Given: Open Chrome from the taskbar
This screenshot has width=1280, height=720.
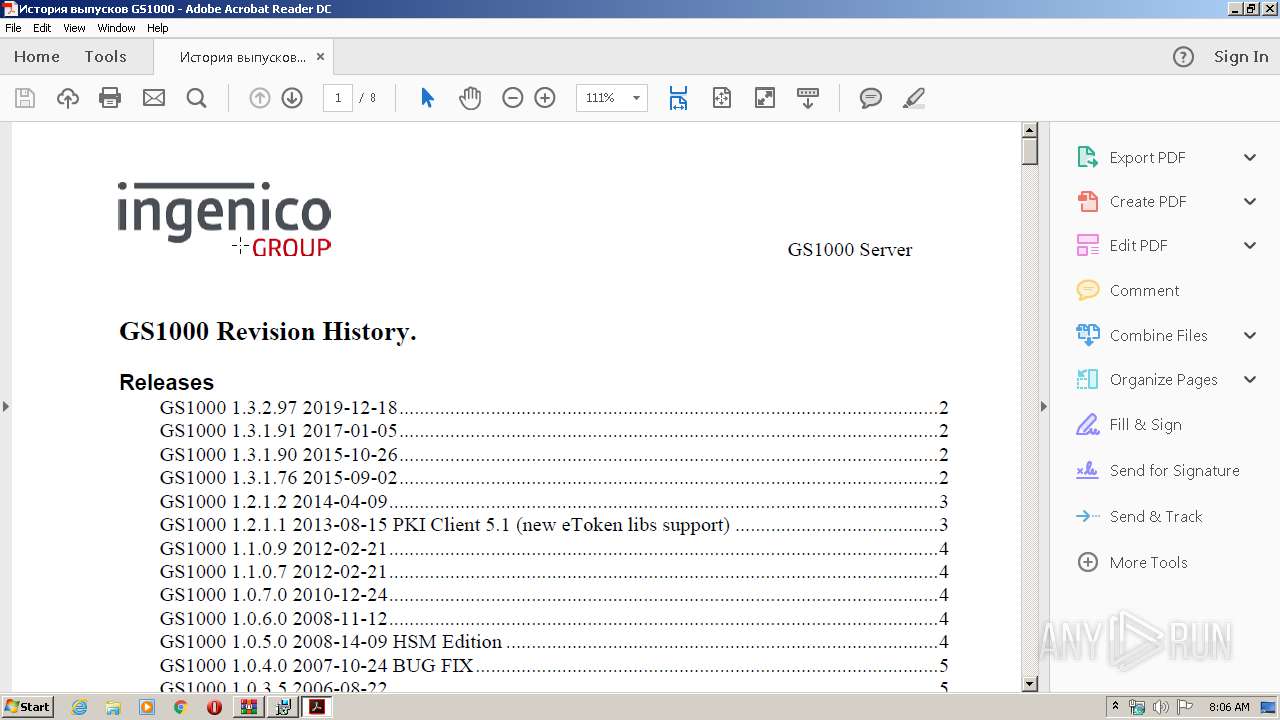Looking at the screenshot, I should [181, 707].
